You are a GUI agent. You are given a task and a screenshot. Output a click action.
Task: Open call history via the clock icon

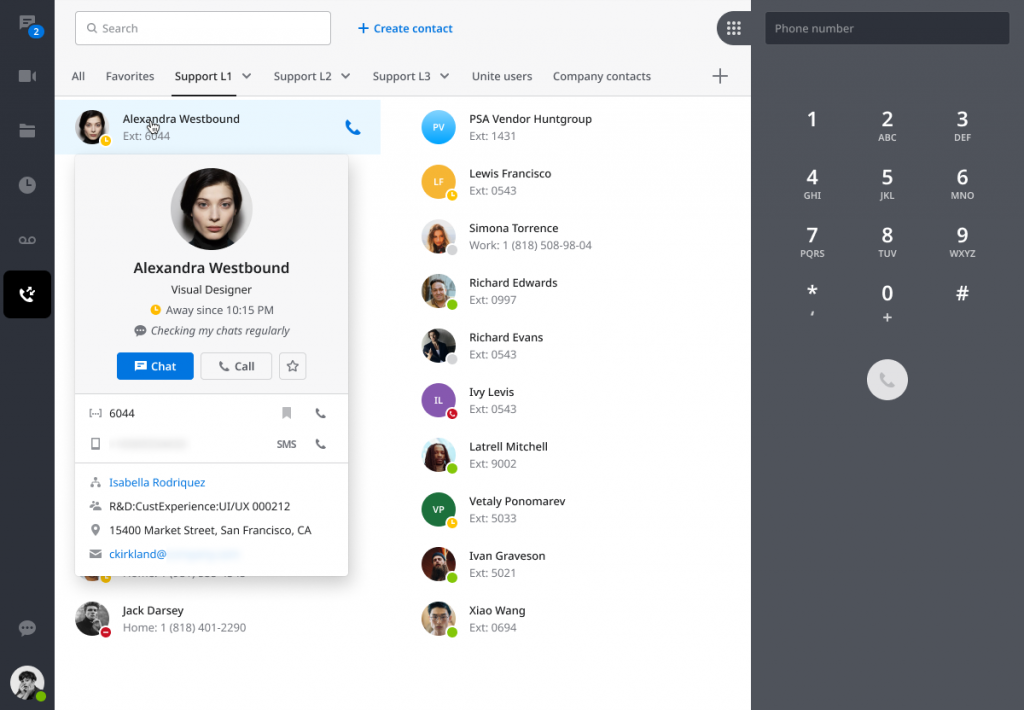tap(27, 185)
